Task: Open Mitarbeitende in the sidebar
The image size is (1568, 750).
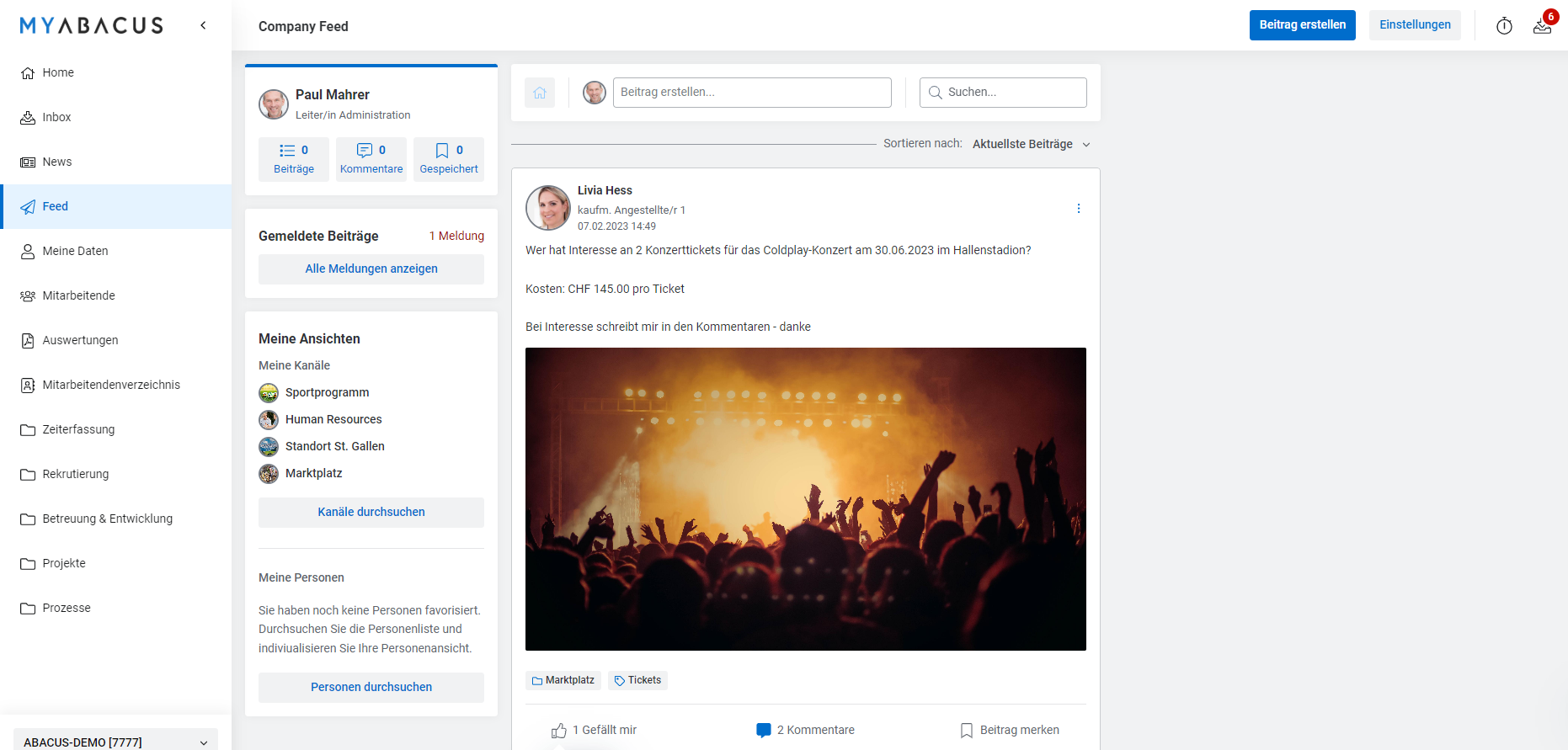Action: tap(115, 295)
